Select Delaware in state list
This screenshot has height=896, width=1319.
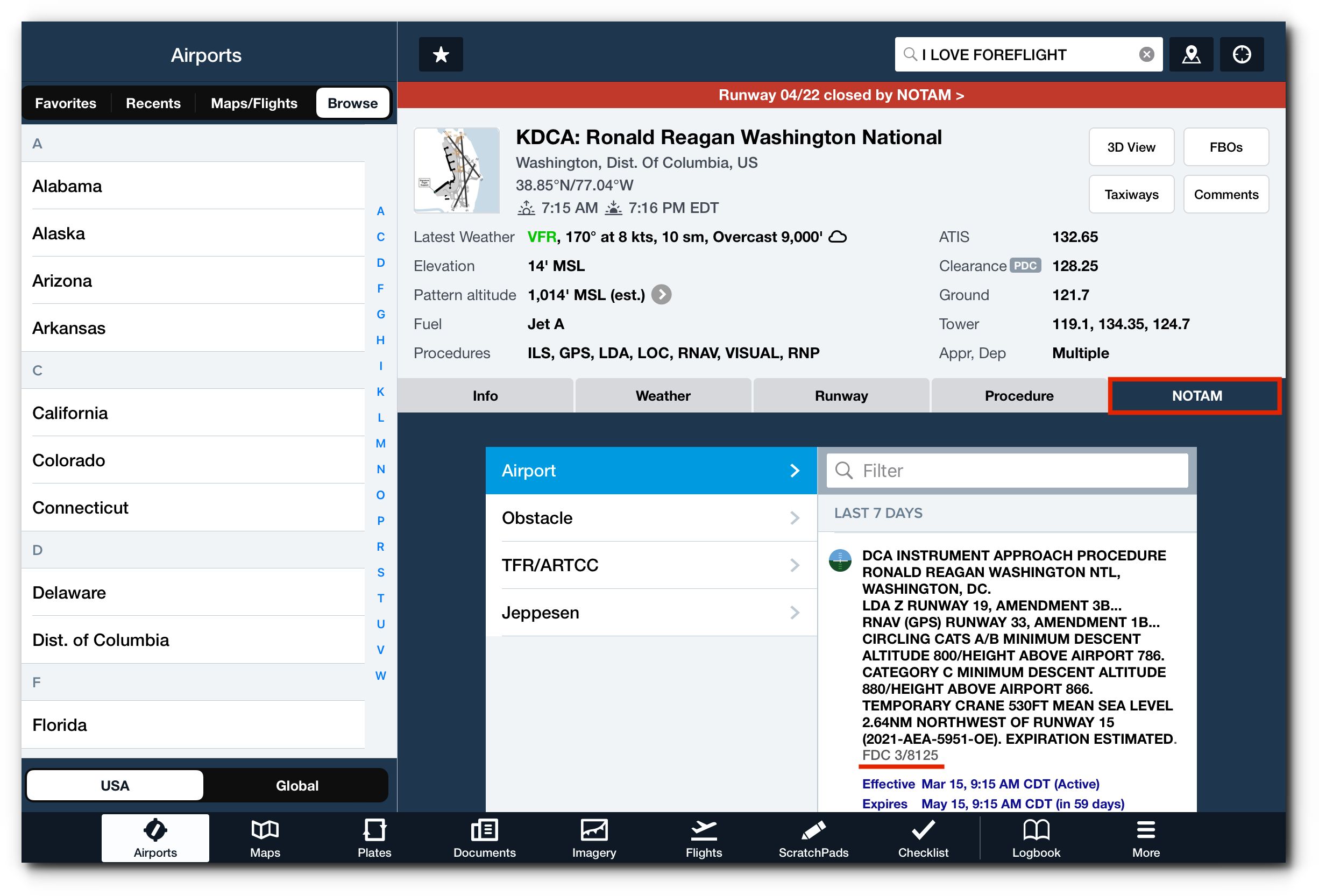[x=193, y=593]
